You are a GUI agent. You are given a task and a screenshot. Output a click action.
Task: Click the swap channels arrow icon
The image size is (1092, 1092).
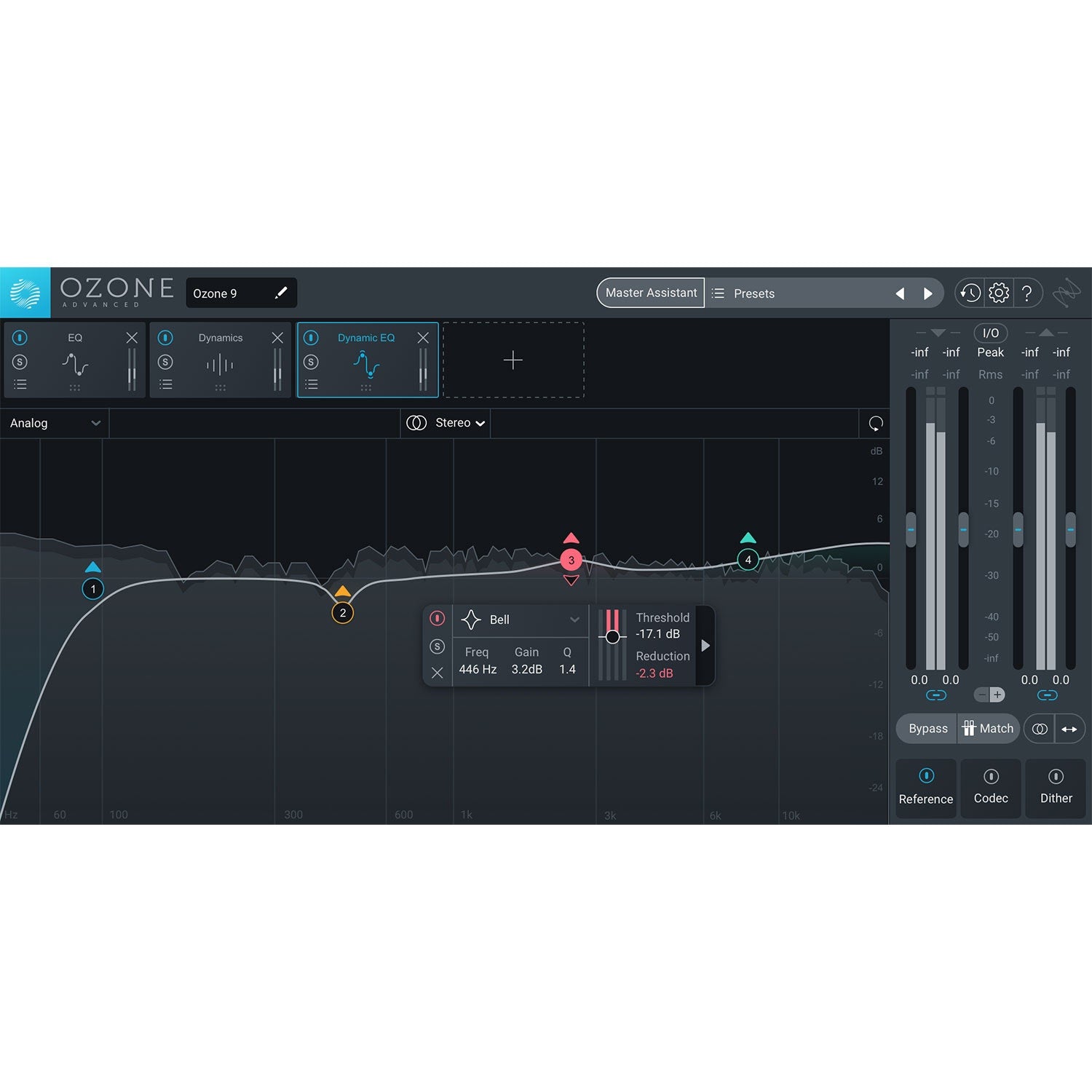(x=1069, y=729)
